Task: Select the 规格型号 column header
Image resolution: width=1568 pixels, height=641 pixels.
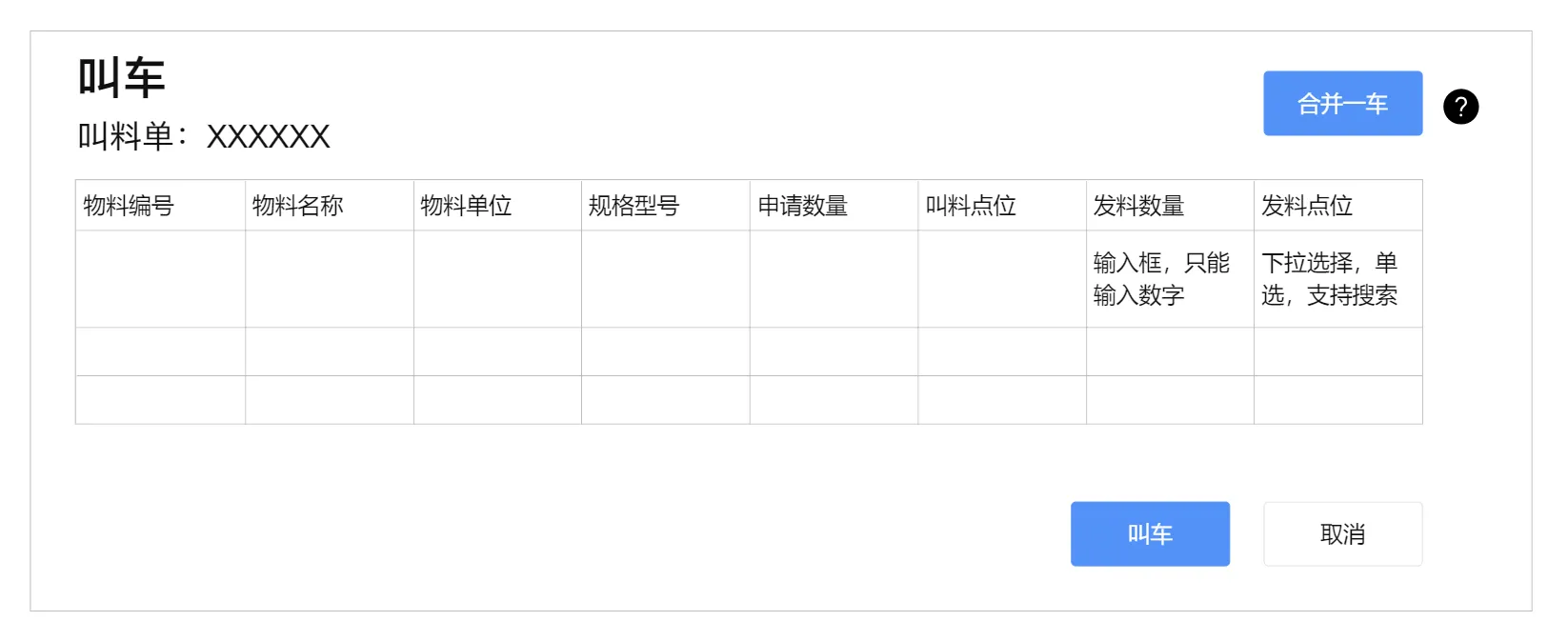Action: [x=665, y=206]
